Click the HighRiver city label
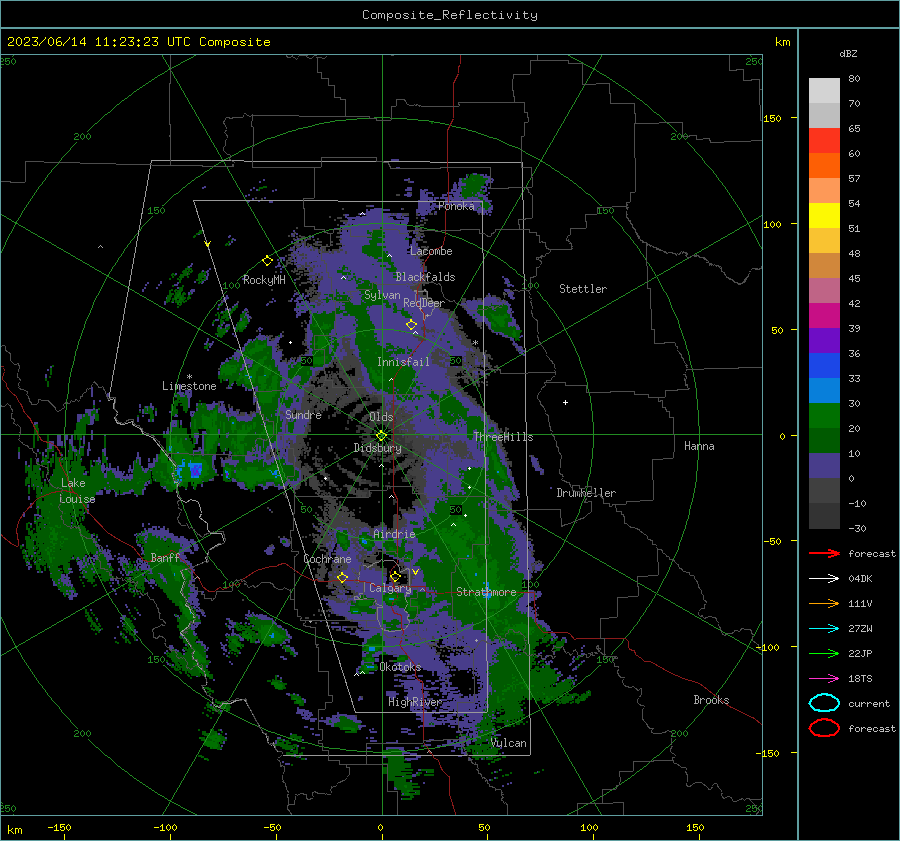 click(x=415, y=702)
